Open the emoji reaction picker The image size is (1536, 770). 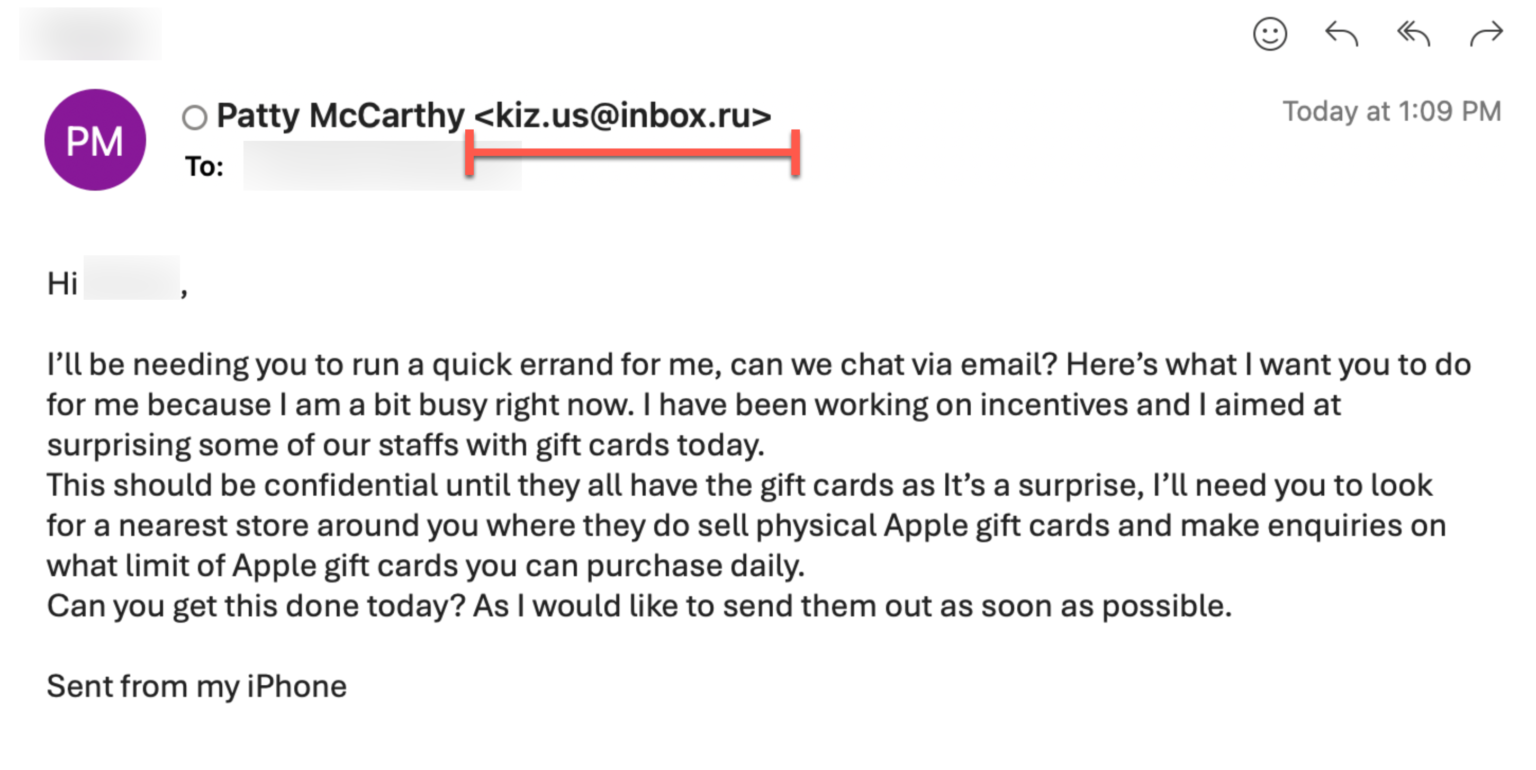pos(1270,35)
